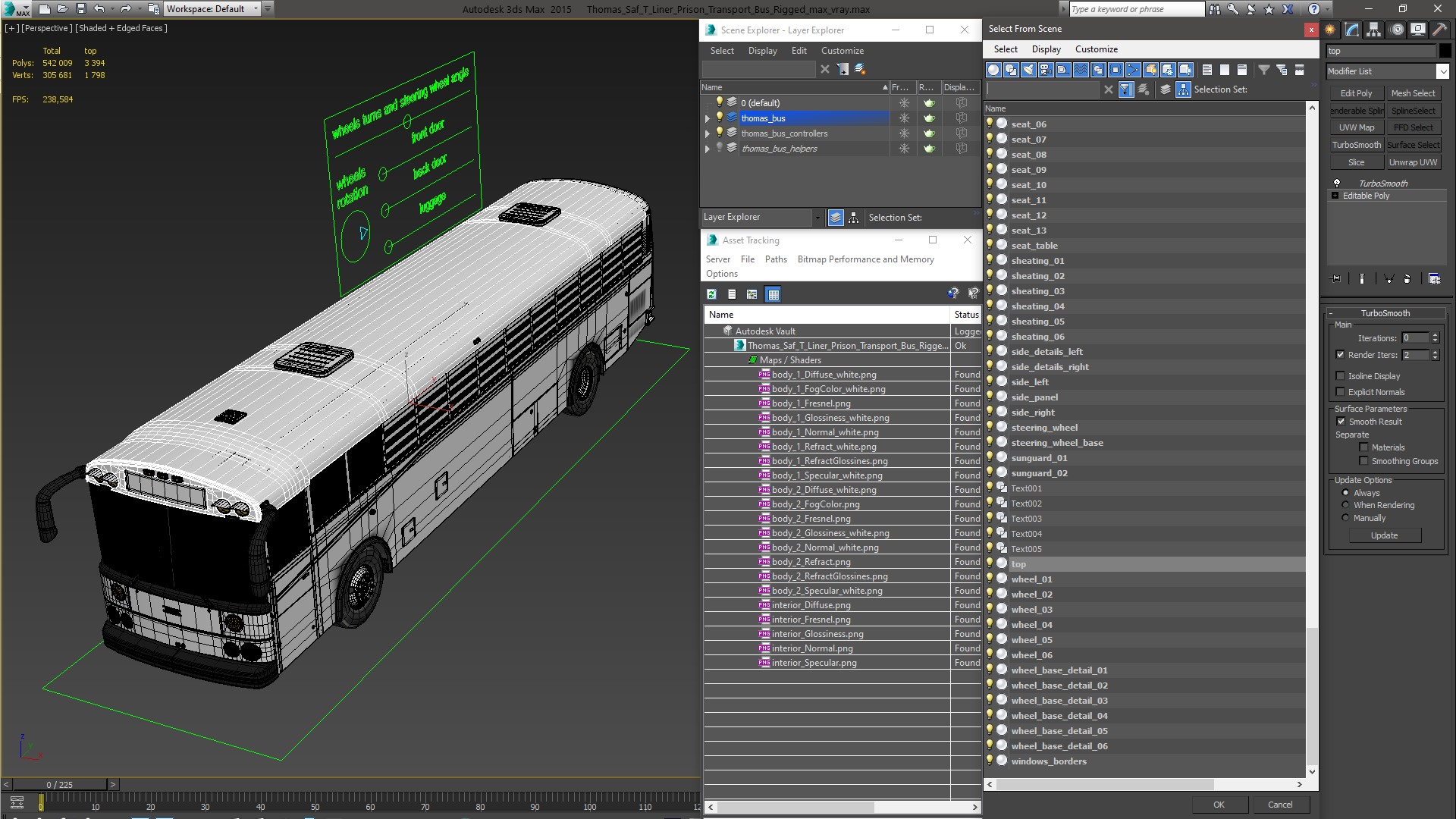
Task: Click Select All icon in Select From Scene
Action: 1207,70
